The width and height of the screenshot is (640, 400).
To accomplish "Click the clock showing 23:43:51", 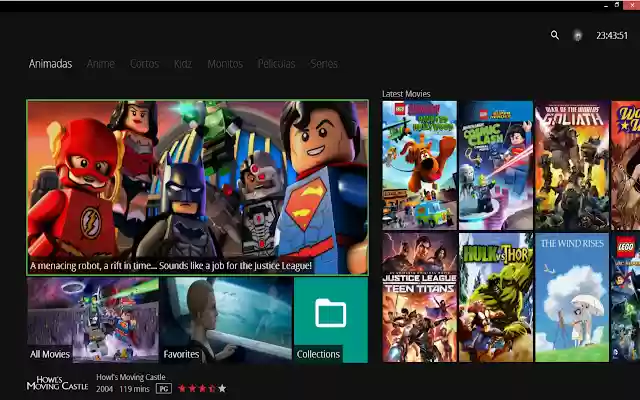I will [612, 36].
